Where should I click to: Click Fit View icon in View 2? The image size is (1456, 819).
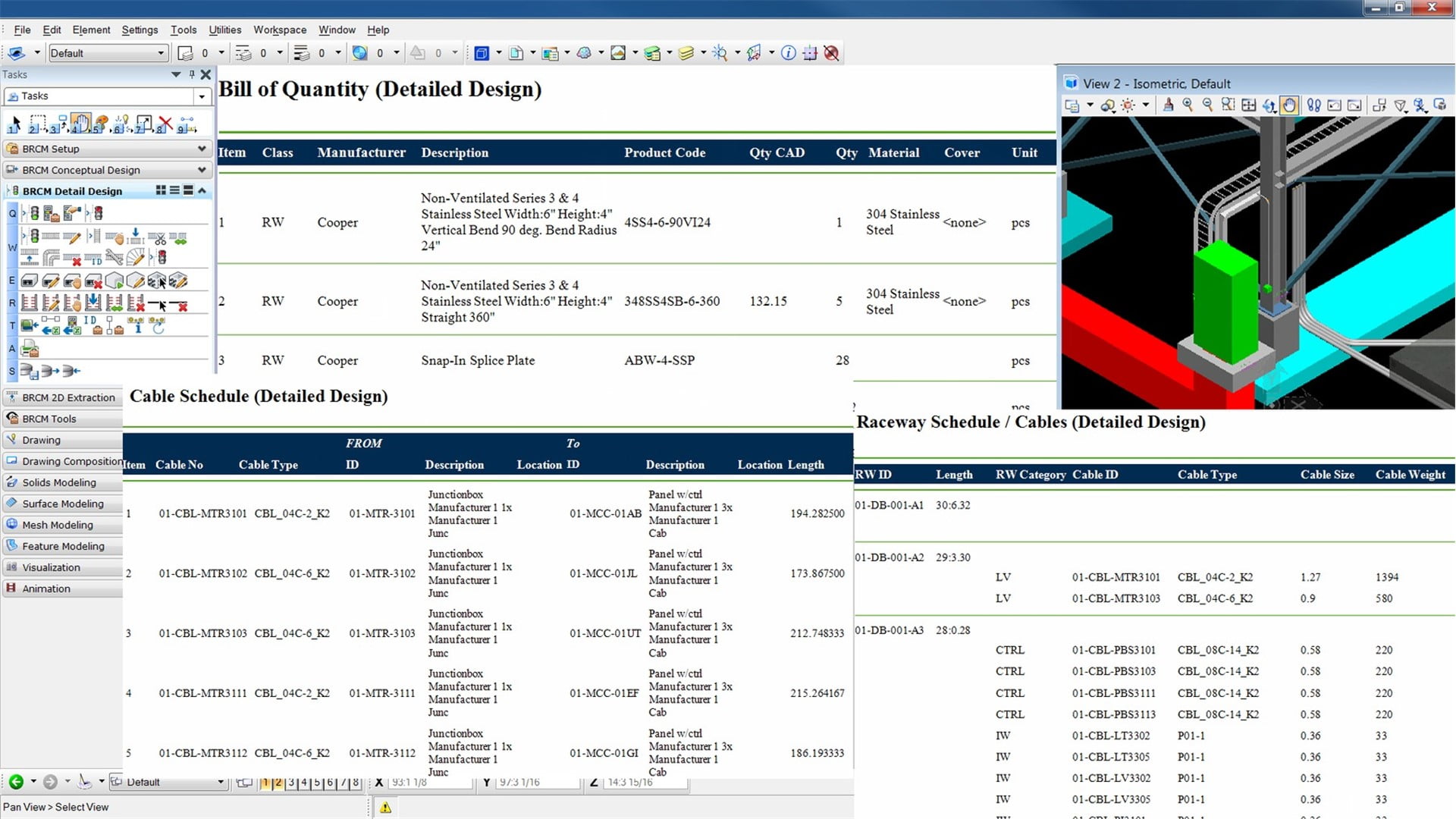point(1248,105)
